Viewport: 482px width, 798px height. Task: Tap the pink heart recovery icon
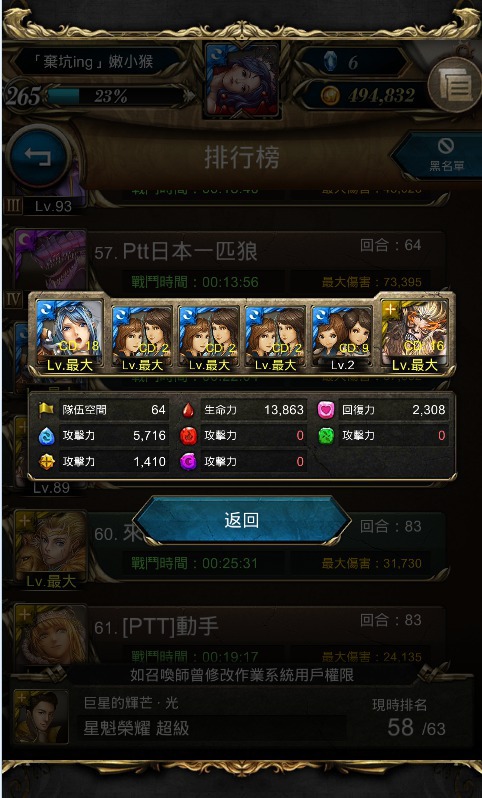(326, 409)
